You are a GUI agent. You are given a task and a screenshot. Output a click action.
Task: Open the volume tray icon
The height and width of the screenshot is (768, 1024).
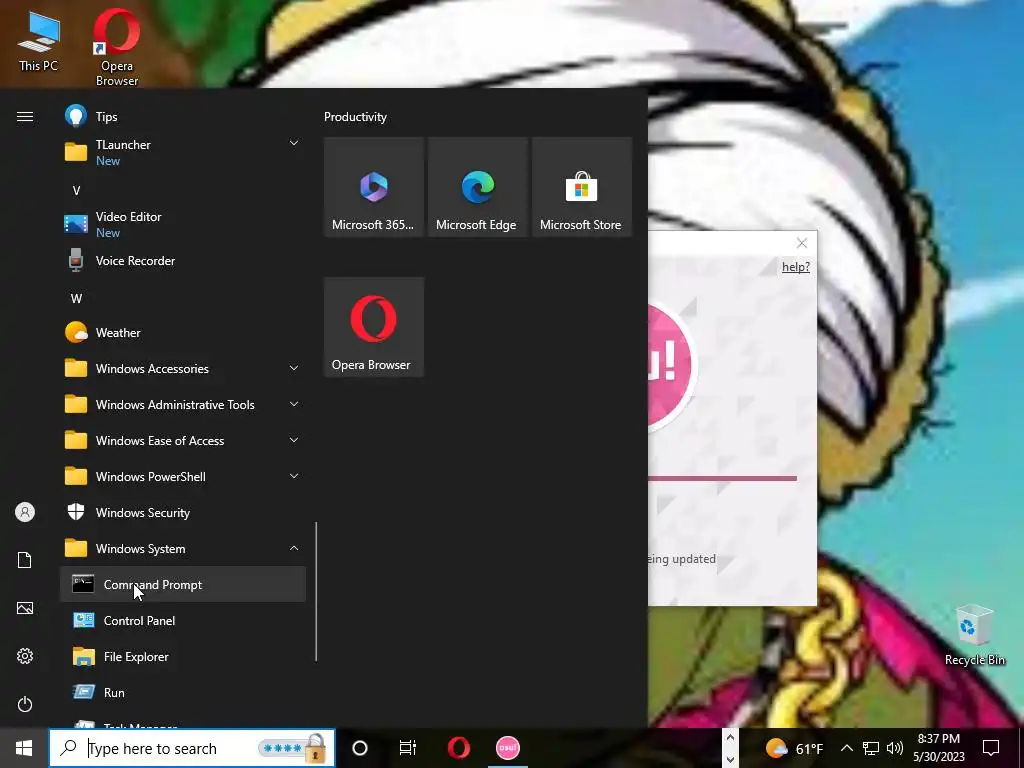895,748
